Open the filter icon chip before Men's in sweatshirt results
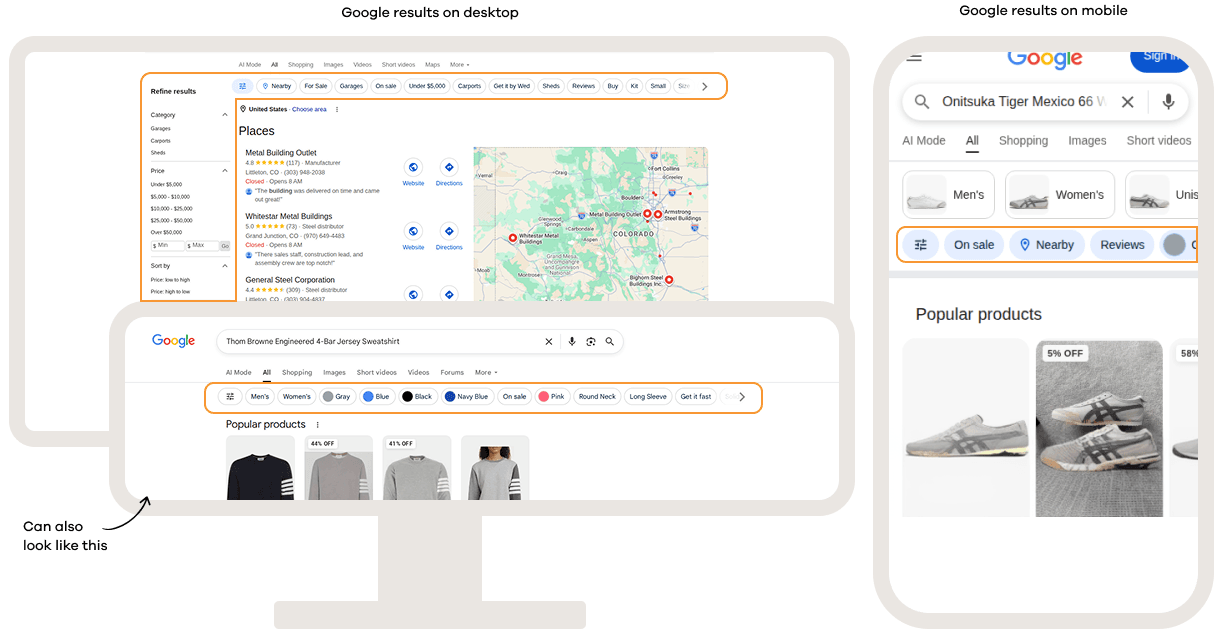The height and width of the screenshot is (633, 1218). pos(230,396)
